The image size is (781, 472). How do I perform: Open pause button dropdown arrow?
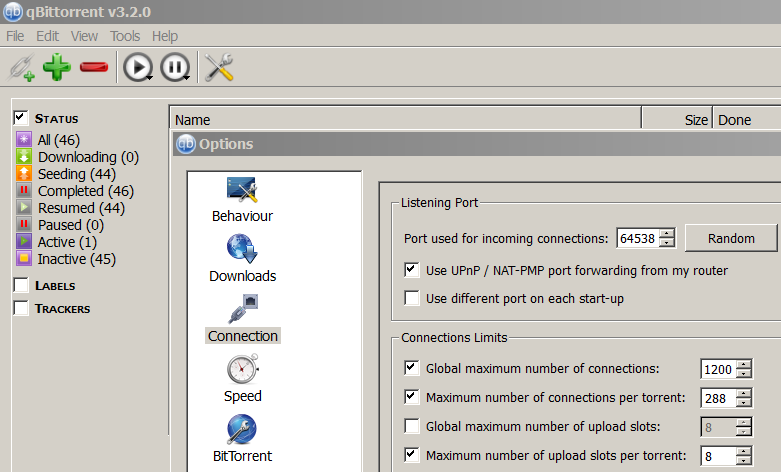(187, 78)
